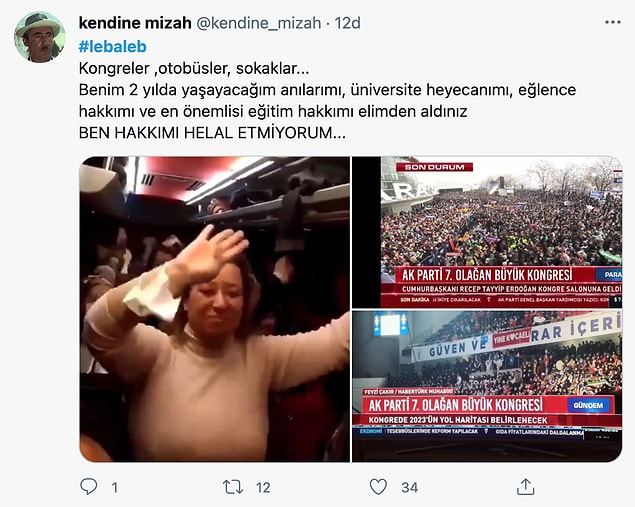Click the 12d timestamp
This screenshot has width=635, height=507.
(x=347, y=23)
